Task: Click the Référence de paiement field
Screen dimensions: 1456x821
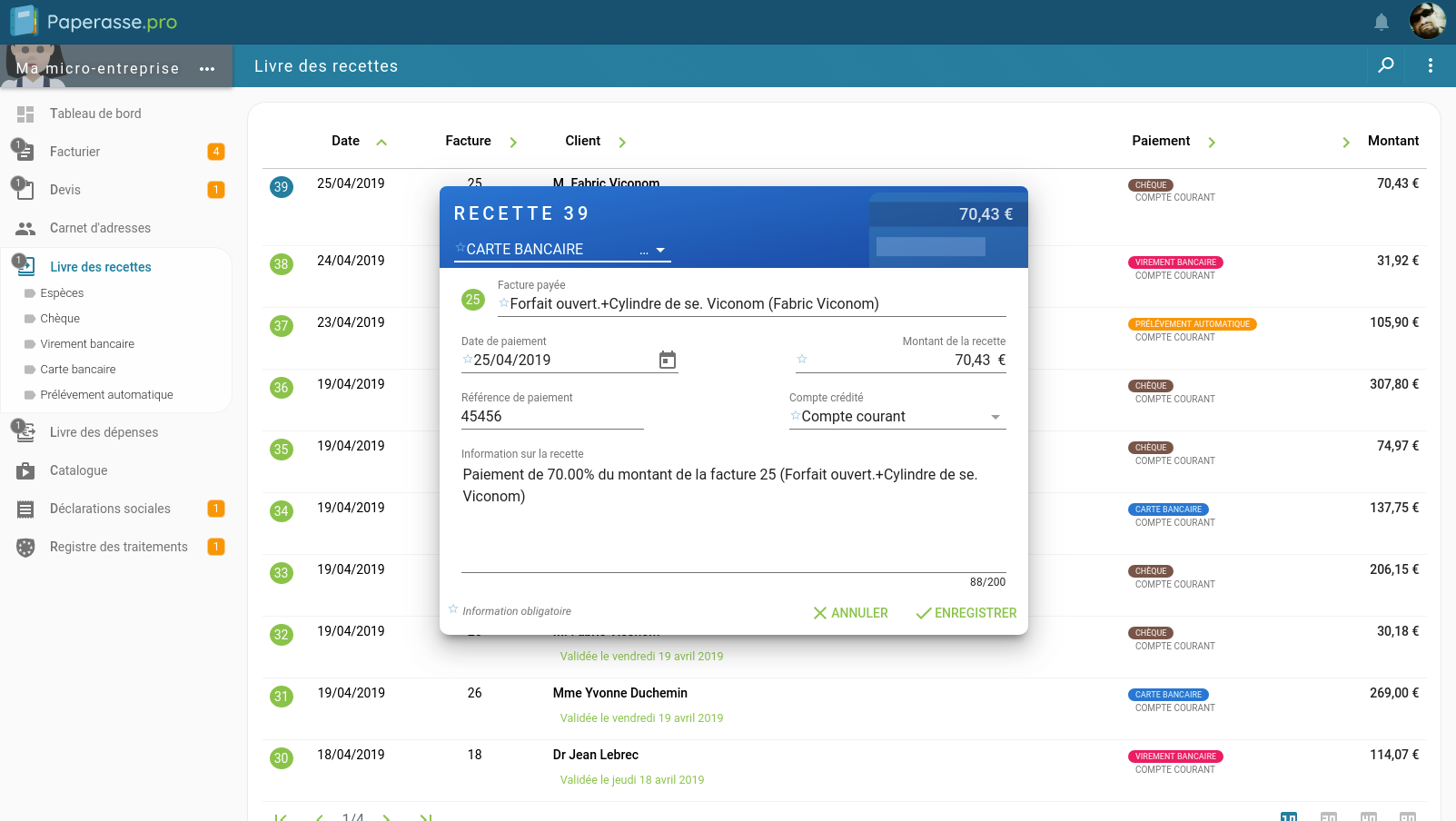Action: coord(551,417)
